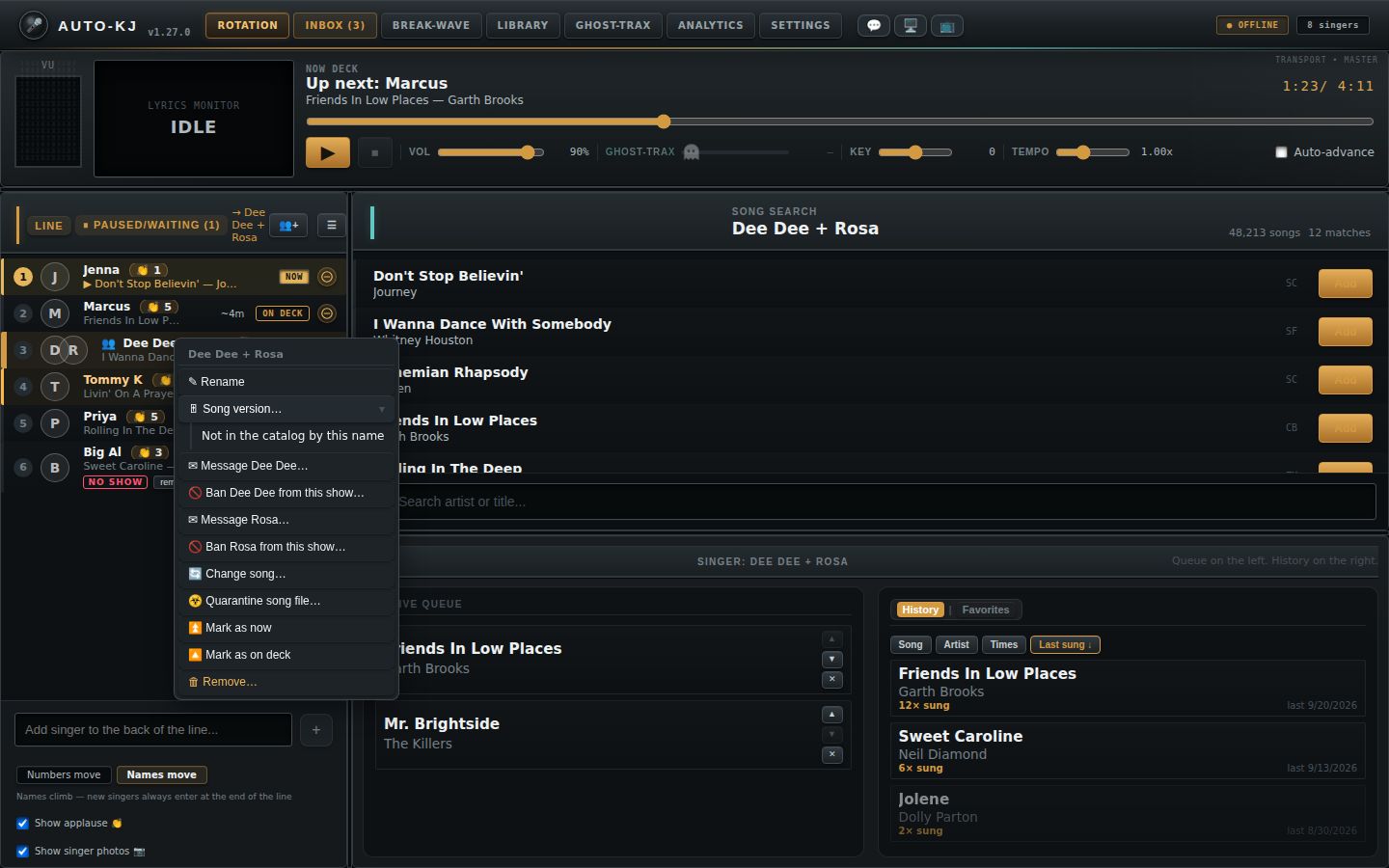1389x868 pixels.
Task: Click the Ghost-Trax ghost icon
Action: (691, 151)
